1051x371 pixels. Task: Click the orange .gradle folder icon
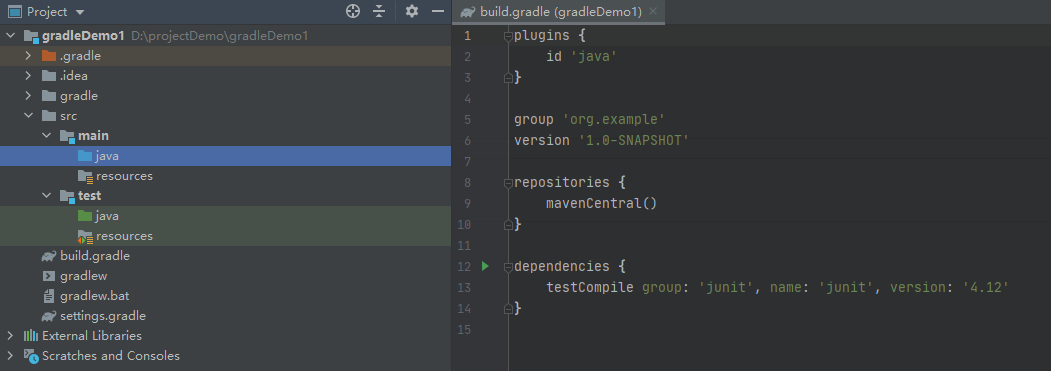[49, 56]
